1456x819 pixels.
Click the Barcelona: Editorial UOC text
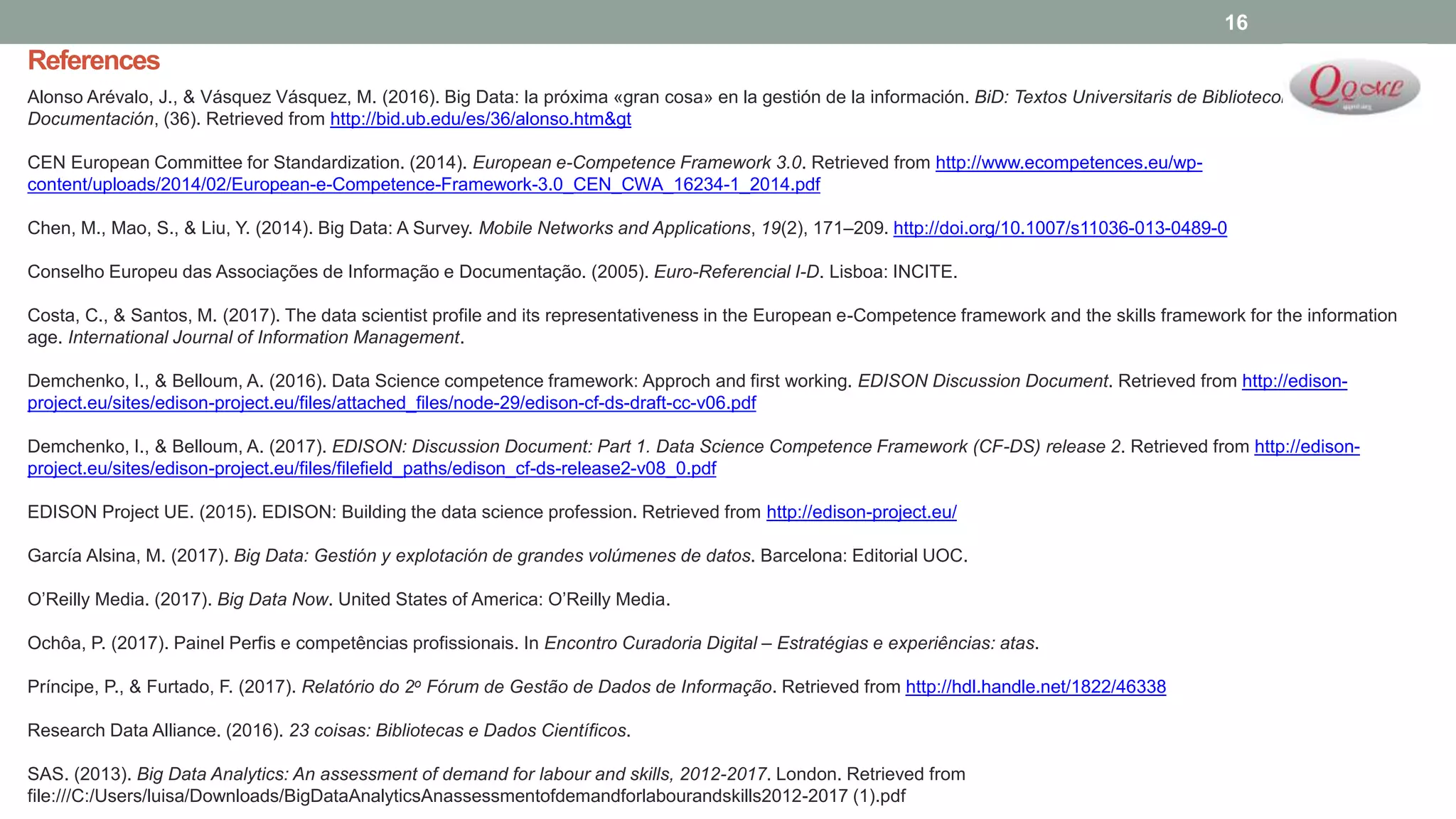[864, 556]
